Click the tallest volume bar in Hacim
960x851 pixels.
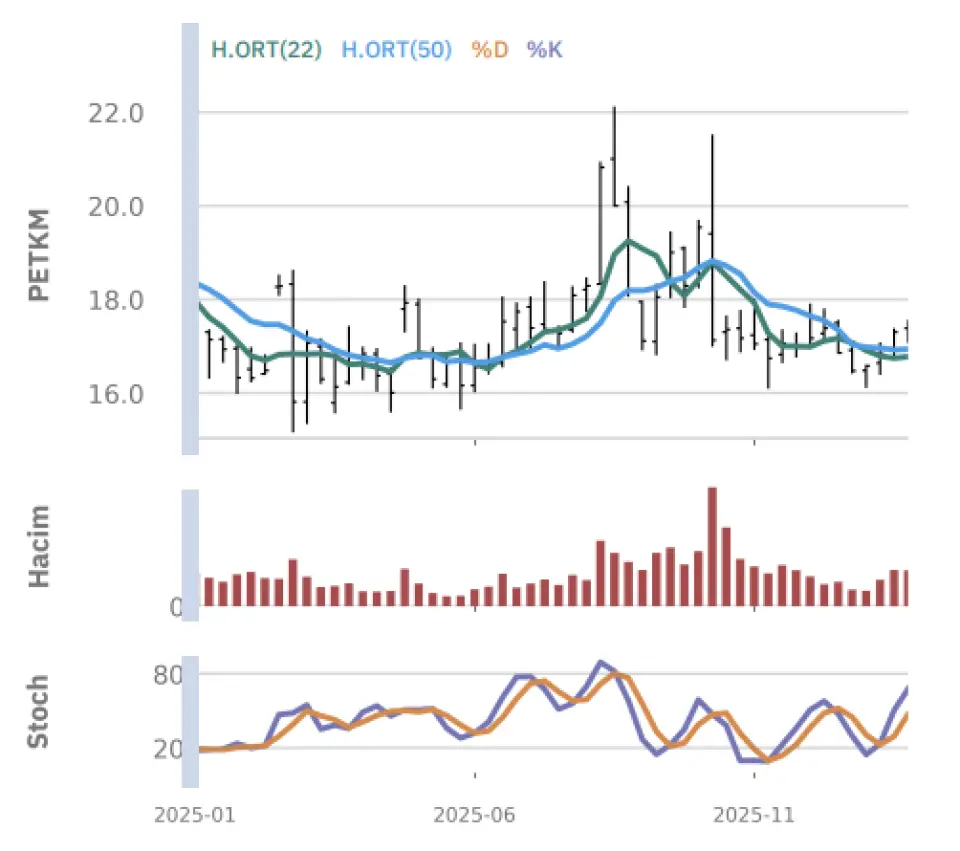click(712, 546)
